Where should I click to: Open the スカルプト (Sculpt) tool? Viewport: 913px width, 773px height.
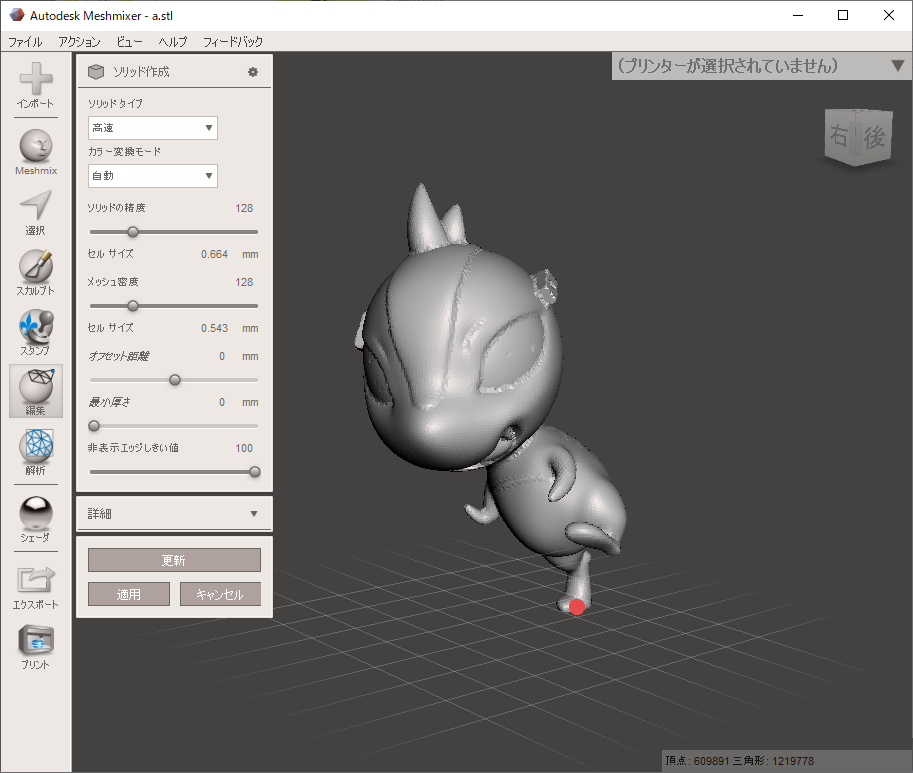36,272
